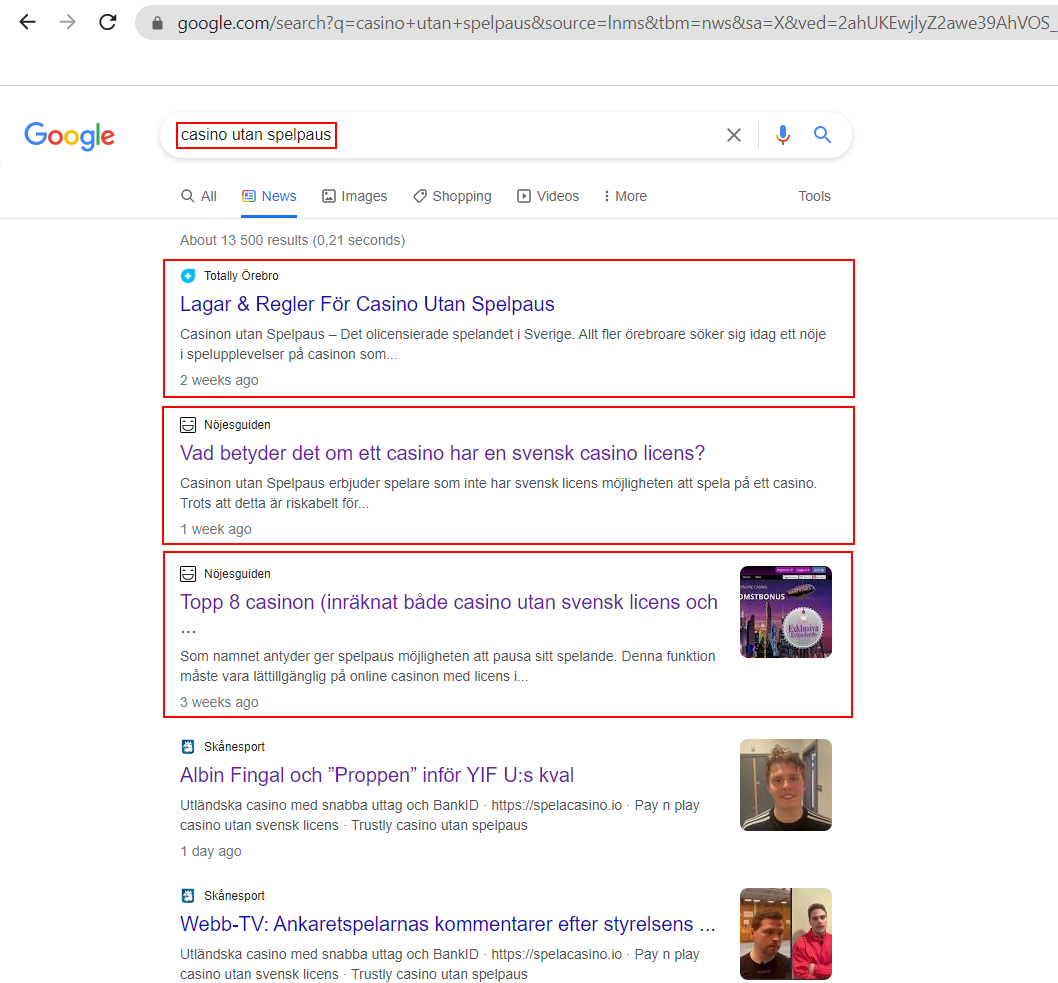The height and width of the screenshot is (983, 1058).
Task: Click the blue magnifier search button
Action: [822, 135]
